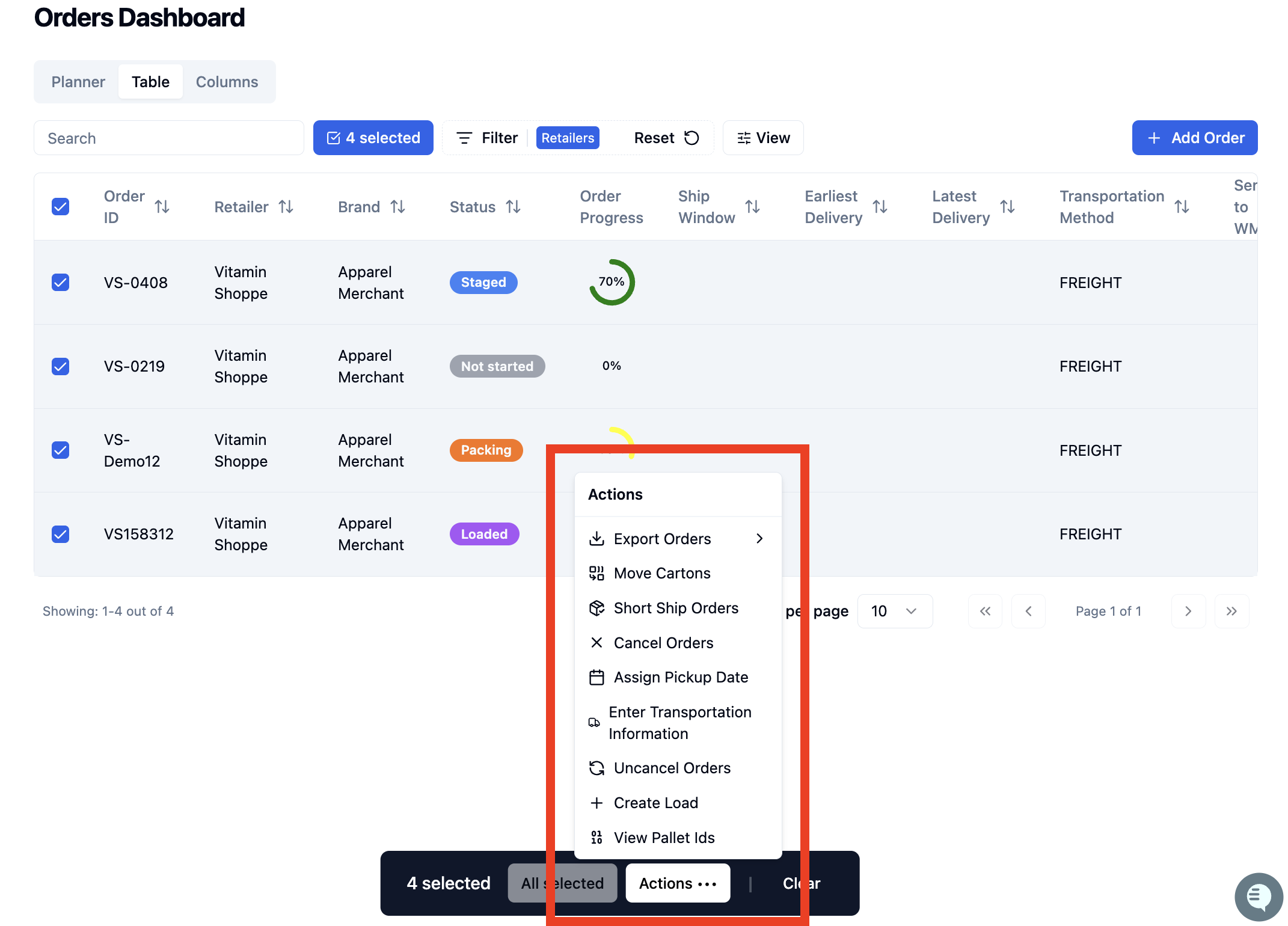Switch to the Columns tab
Screen dimensions: 1288x926
pyautogui.click(x=227, y=82)
